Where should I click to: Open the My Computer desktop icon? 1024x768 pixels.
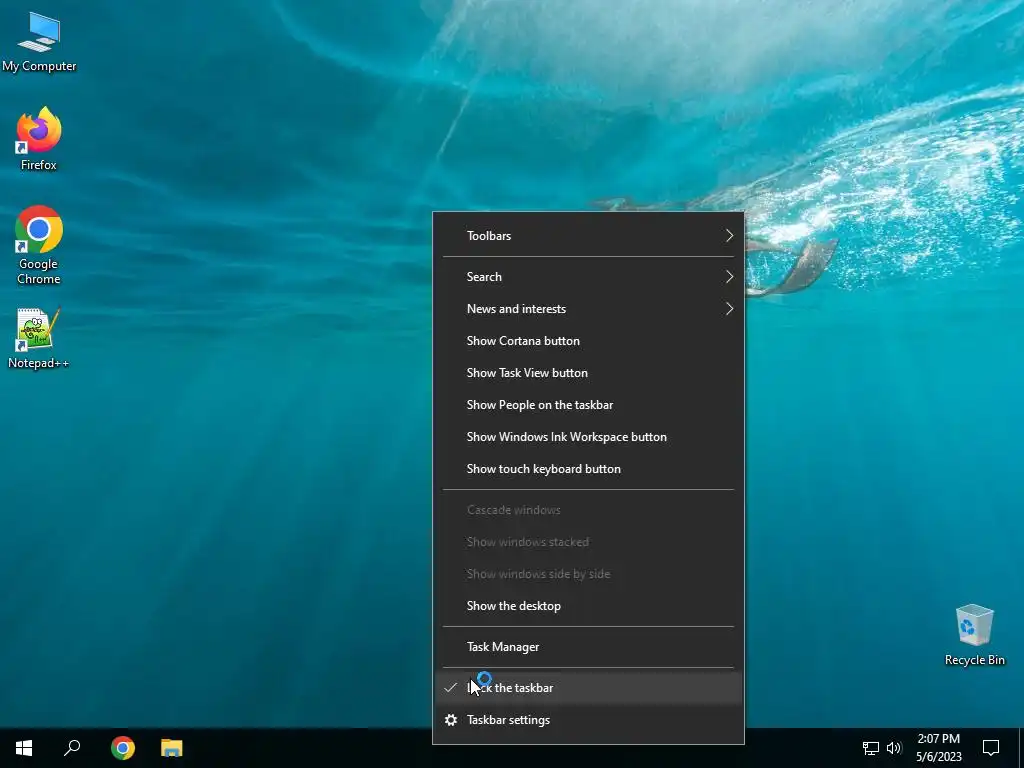pos(39,41)
